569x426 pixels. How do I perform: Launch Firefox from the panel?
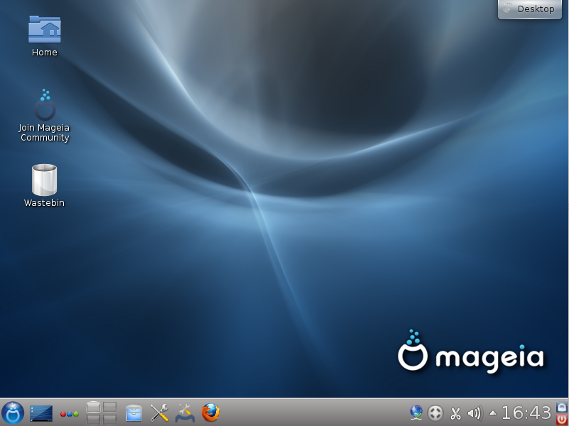click(210, 413)
